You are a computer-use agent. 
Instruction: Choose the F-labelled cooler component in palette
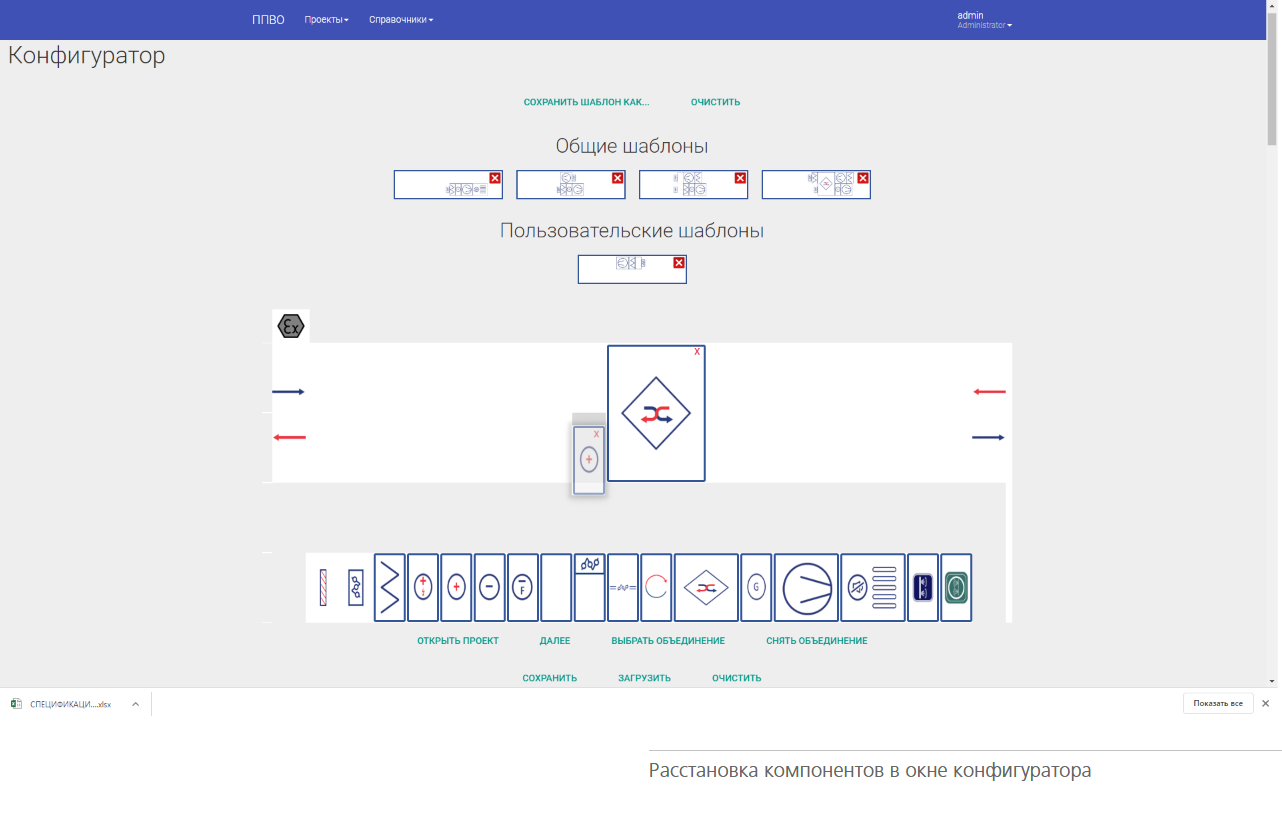(x=523, y=588)
